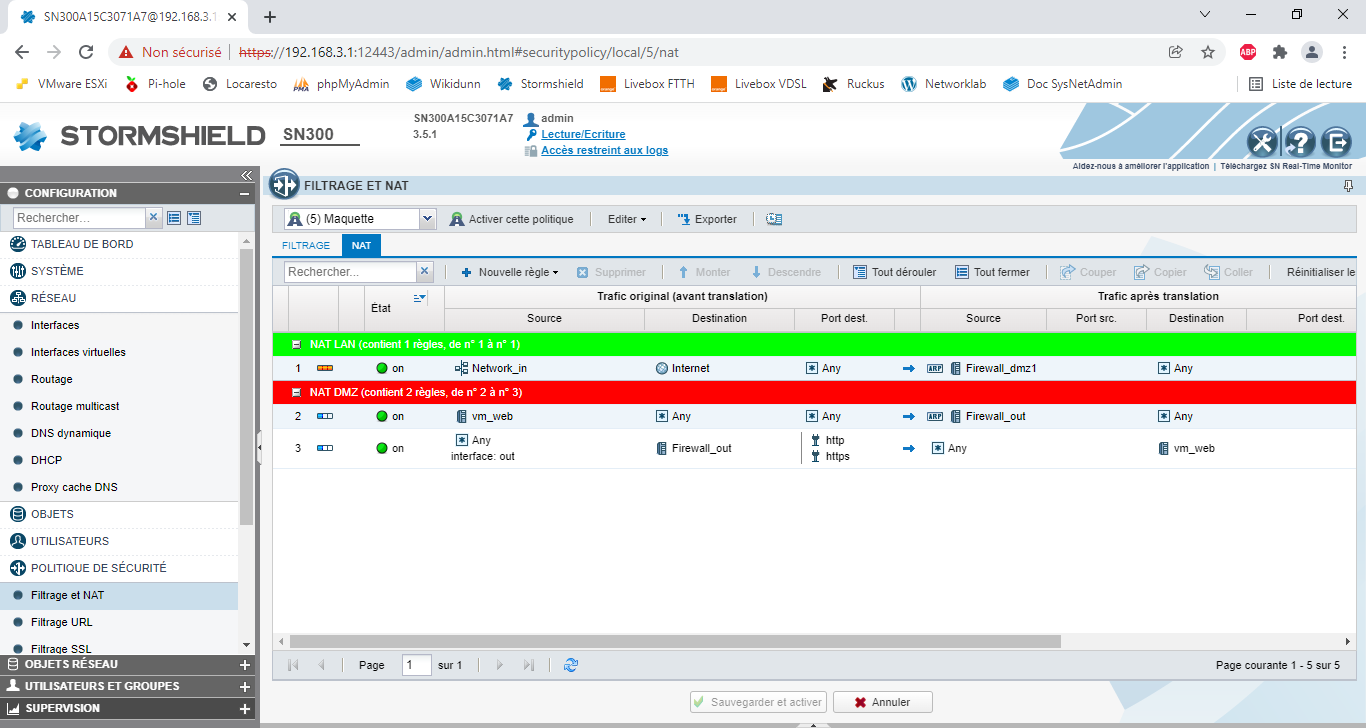Go to previous page arrow
This screenshot has width=1366, height=728.
point(322,665)
